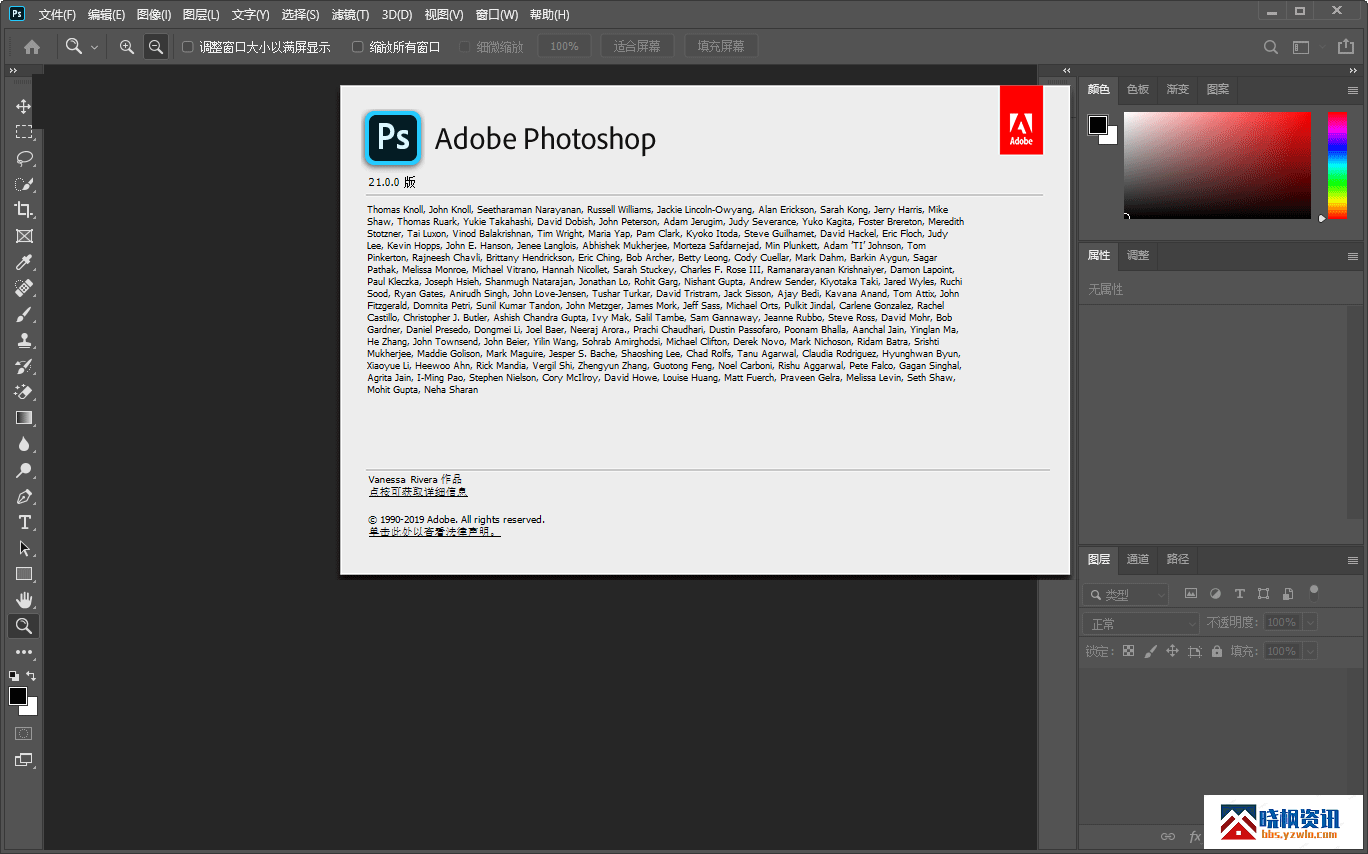
Task: Select the Quick Selection tool
Action: pos(23,184)
